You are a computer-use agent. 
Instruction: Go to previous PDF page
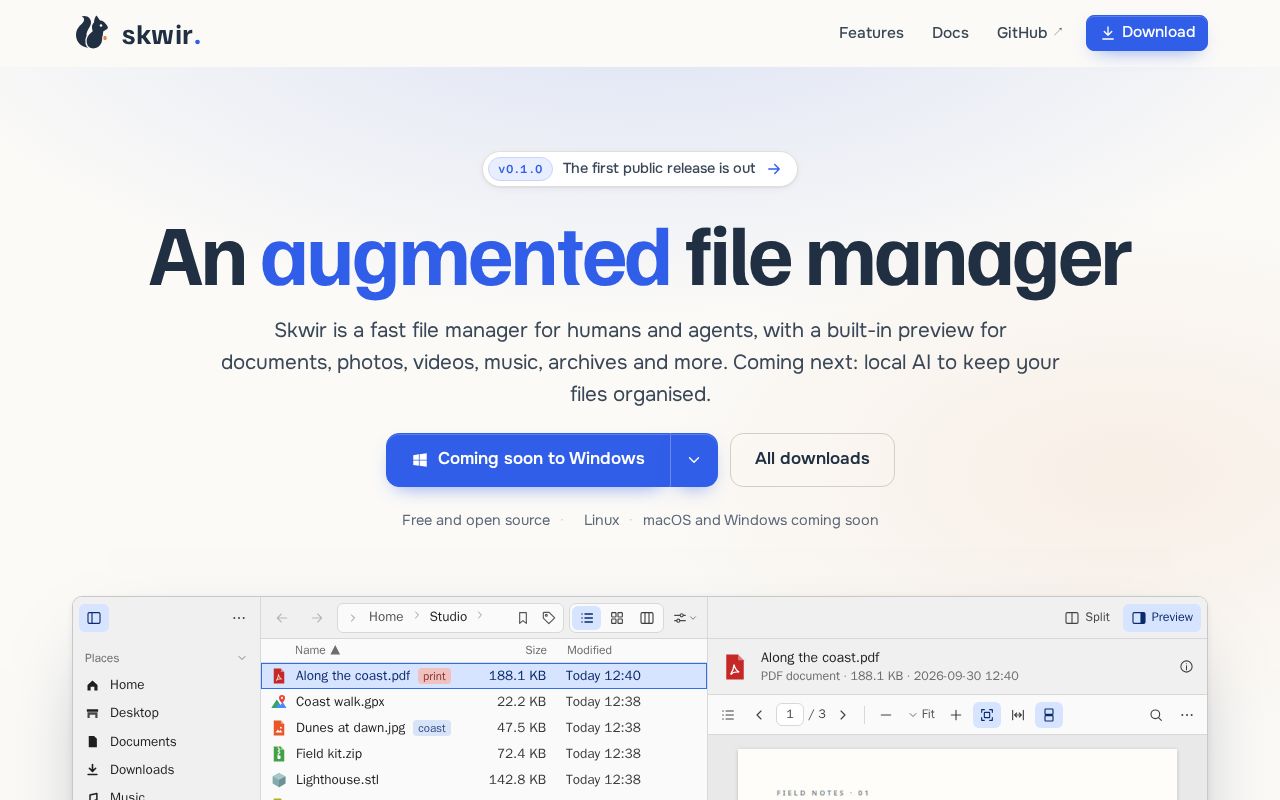click(x=759, y=715)
